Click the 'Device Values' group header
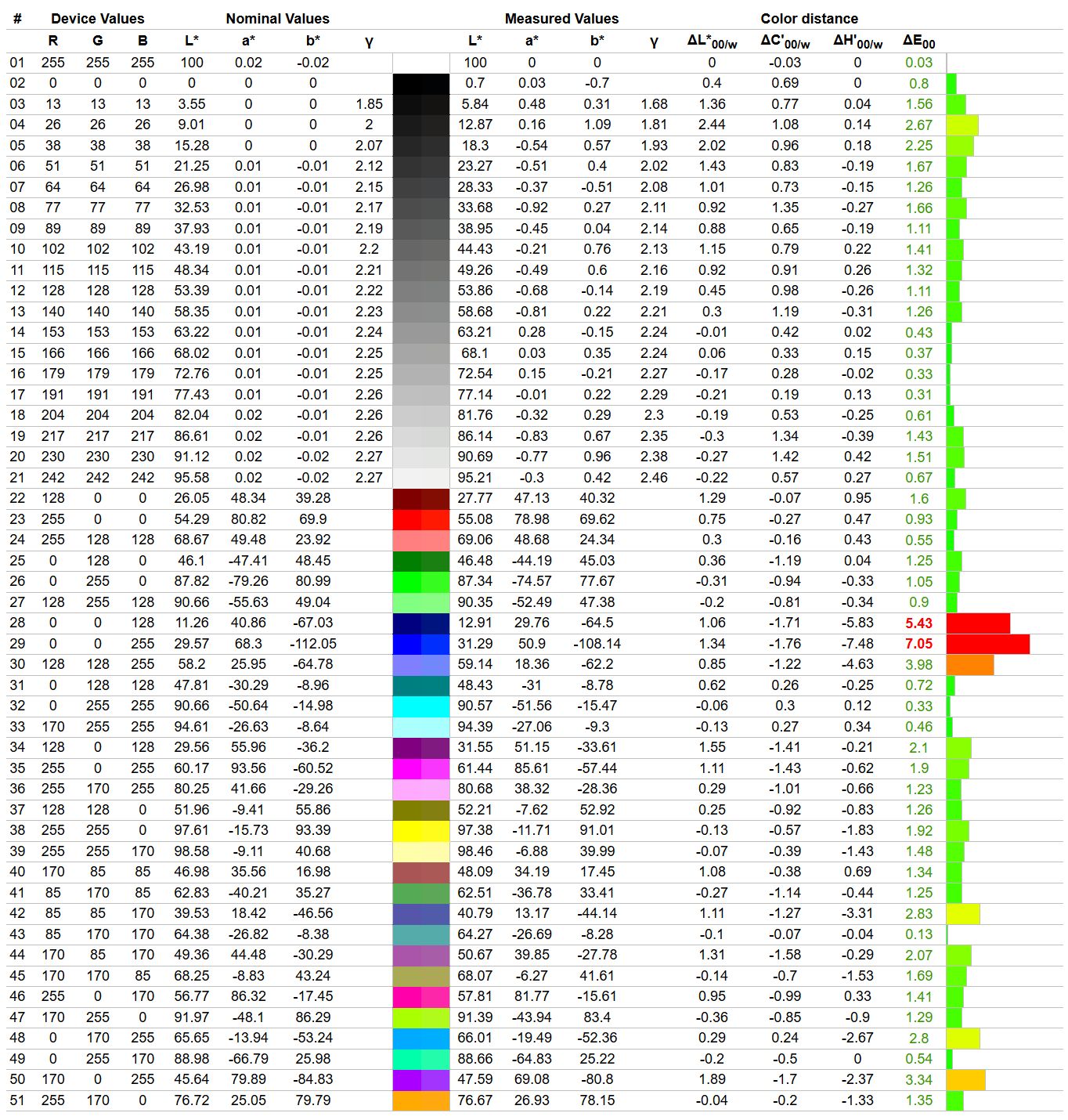Viewport: 1068px width, 1120px height. [98, 19]
